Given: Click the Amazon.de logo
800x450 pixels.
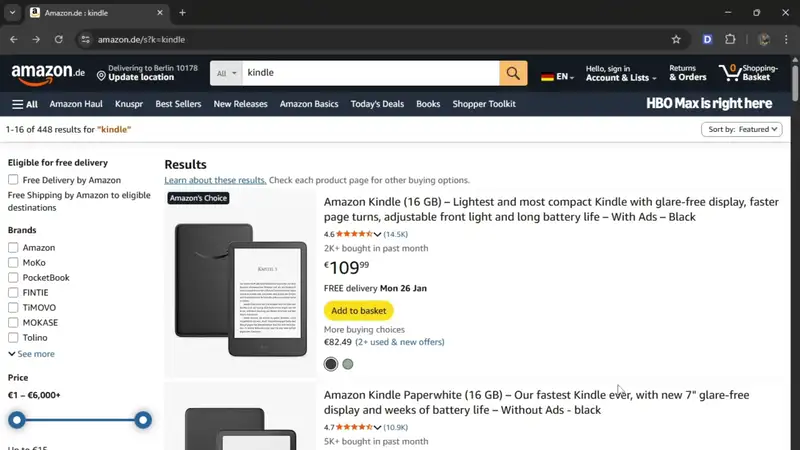Looking at the screenshot, I should [x=48, y=73].
